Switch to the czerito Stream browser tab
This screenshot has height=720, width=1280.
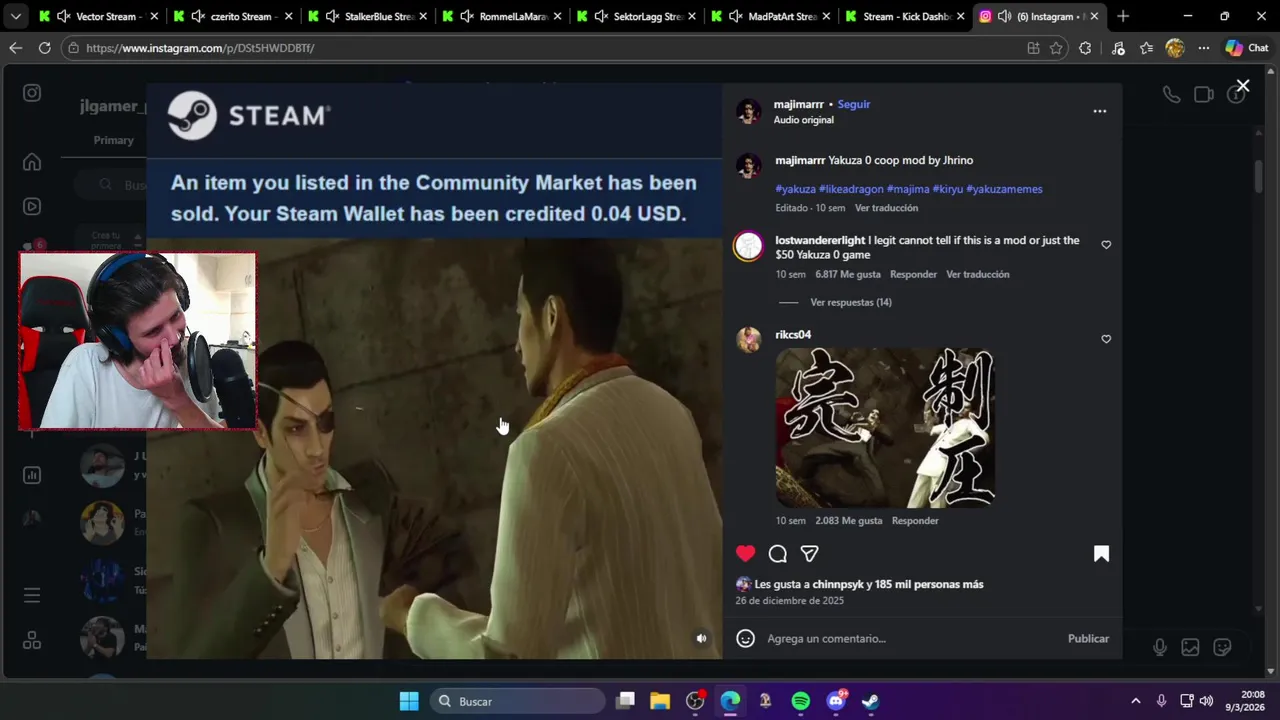230,16
